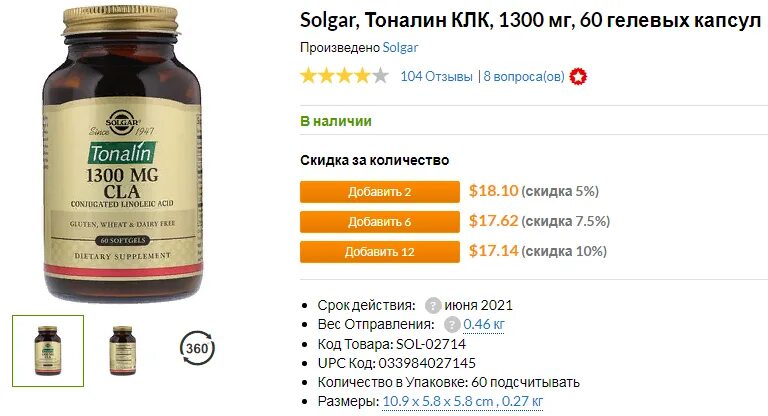Screen dimensions: 768x416
Task: Click the Добавить 12 button
Action: pyautogui.click(x=380, y=252)
